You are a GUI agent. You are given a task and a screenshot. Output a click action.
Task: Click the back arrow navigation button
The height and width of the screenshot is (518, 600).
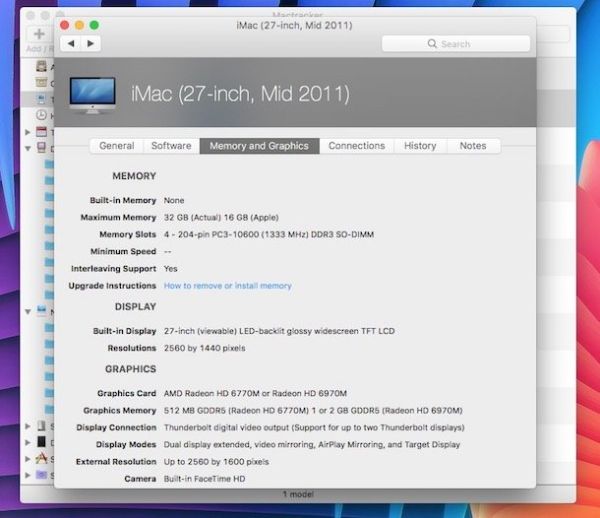(71, 44)
